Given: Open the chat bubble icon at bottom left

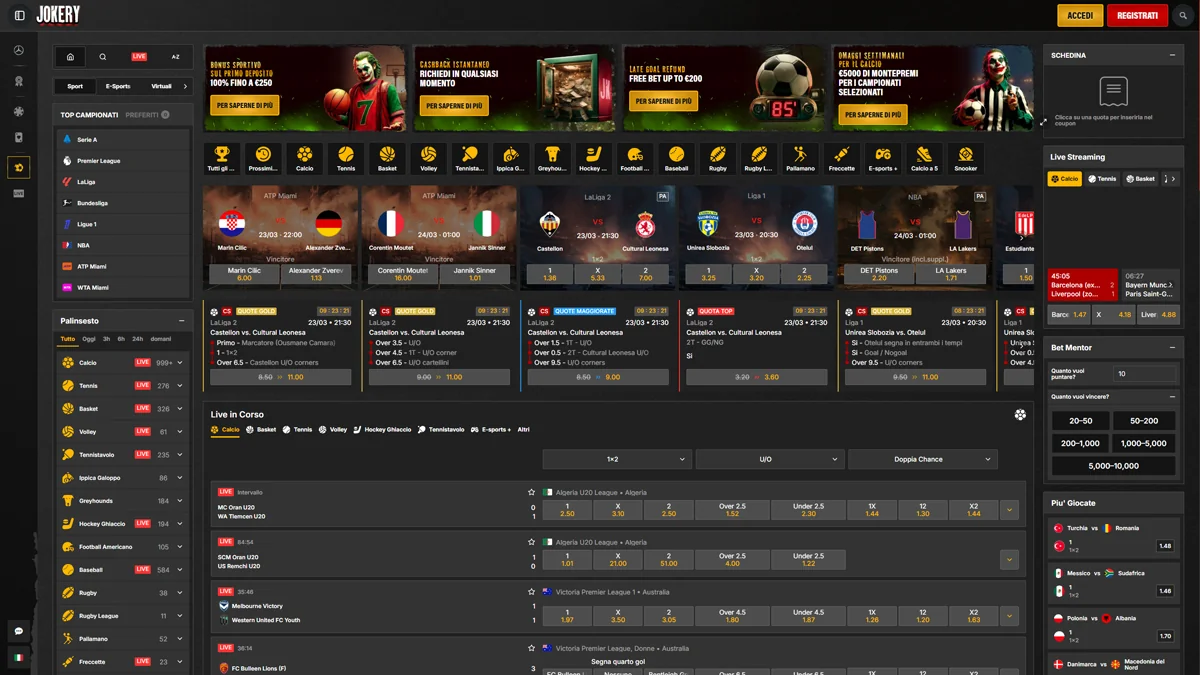Looking at the screenshot, I should pos(18,631).
